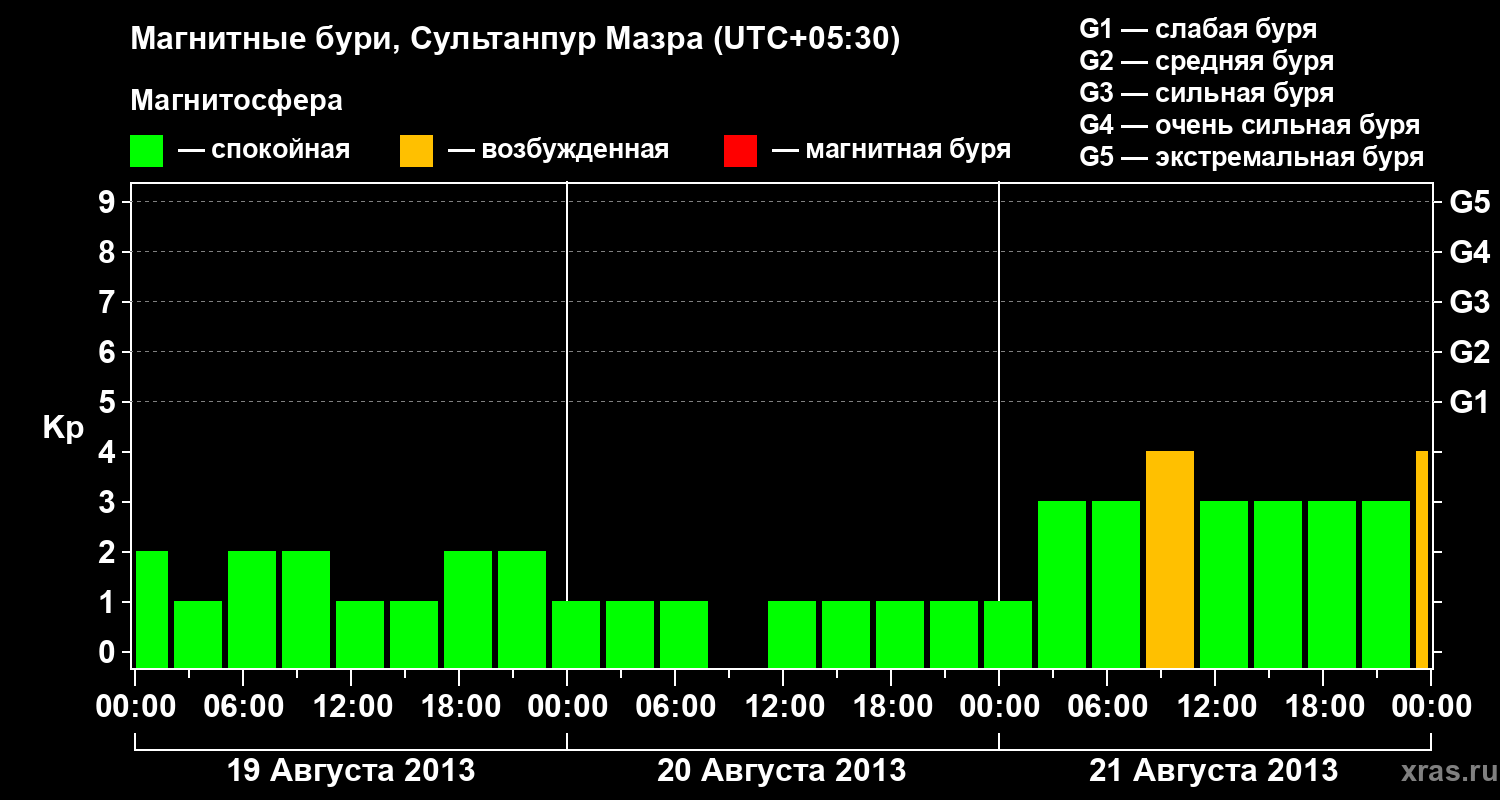Click the '12:00' time label of 20 Августа
Screen dimensions: 1500x800
tap(784, 707)
